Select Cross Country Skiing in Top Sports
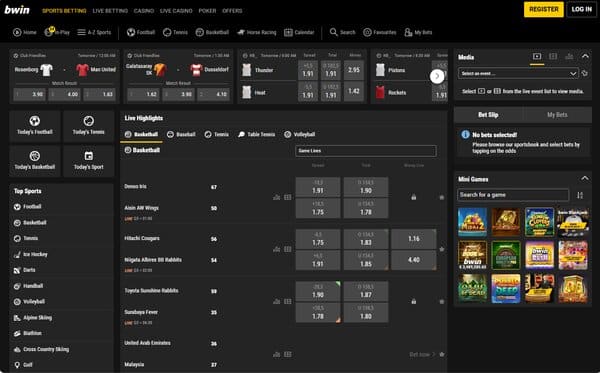600x373 pixels. click(41, 349)
